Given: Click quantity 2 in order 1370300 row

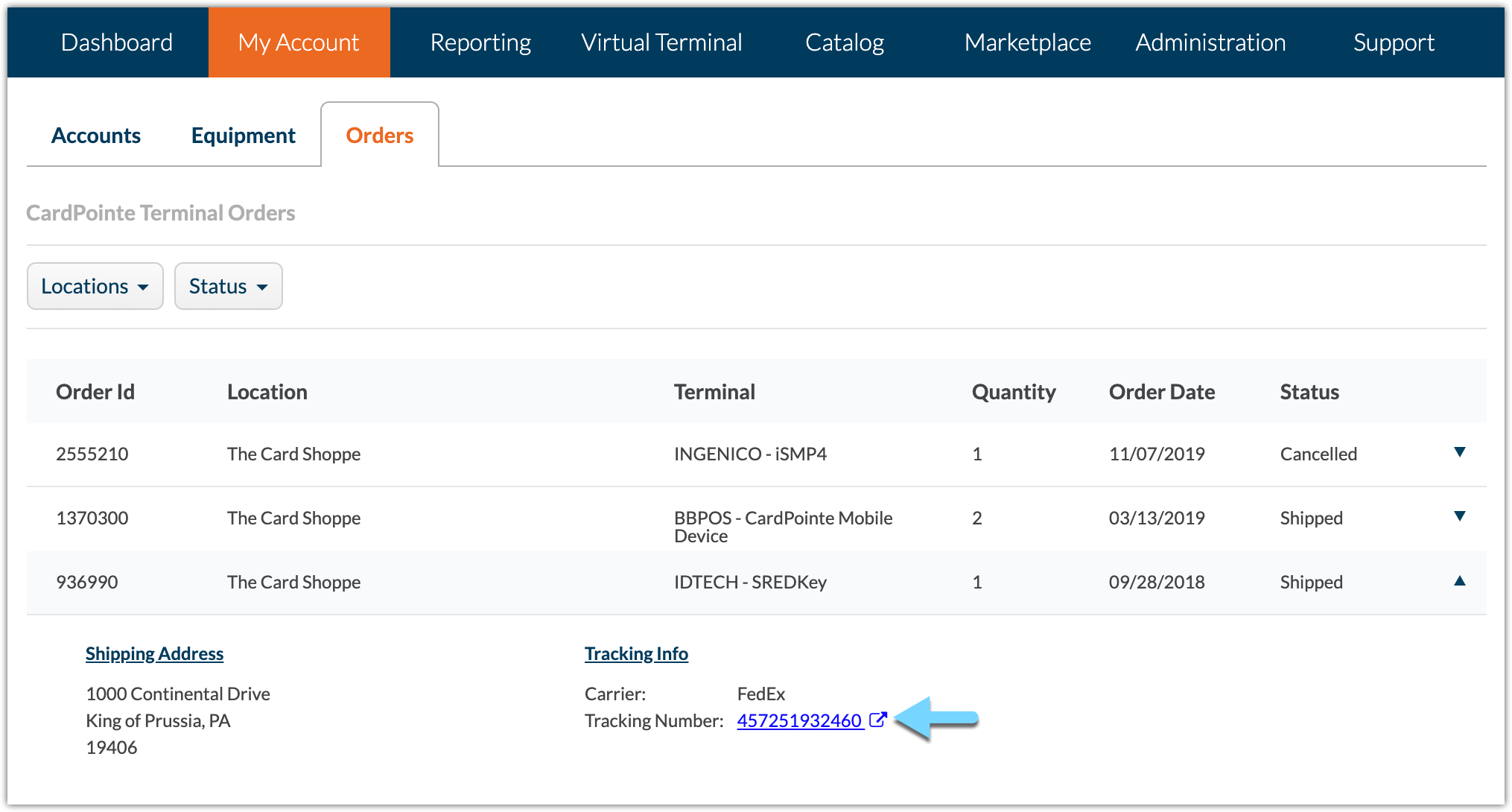Looking at the screenshot, I should pos(977,518).
